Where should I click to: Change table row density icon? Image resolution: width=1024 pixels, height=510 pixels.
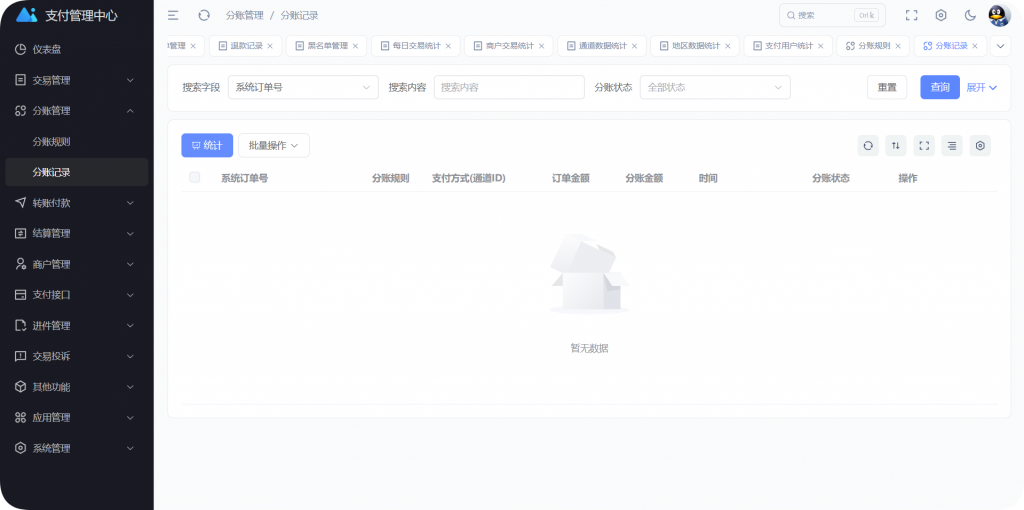coord(952,146)
